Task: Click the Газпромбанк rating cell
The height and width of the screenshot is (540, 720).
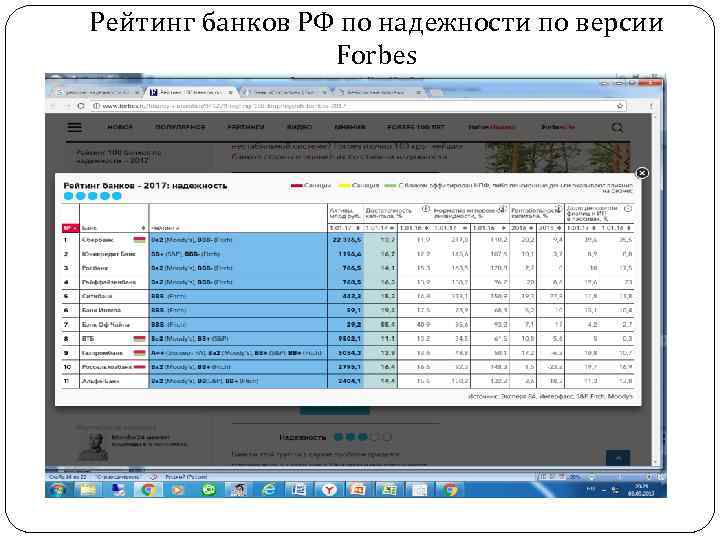Action: pos(238,353)
